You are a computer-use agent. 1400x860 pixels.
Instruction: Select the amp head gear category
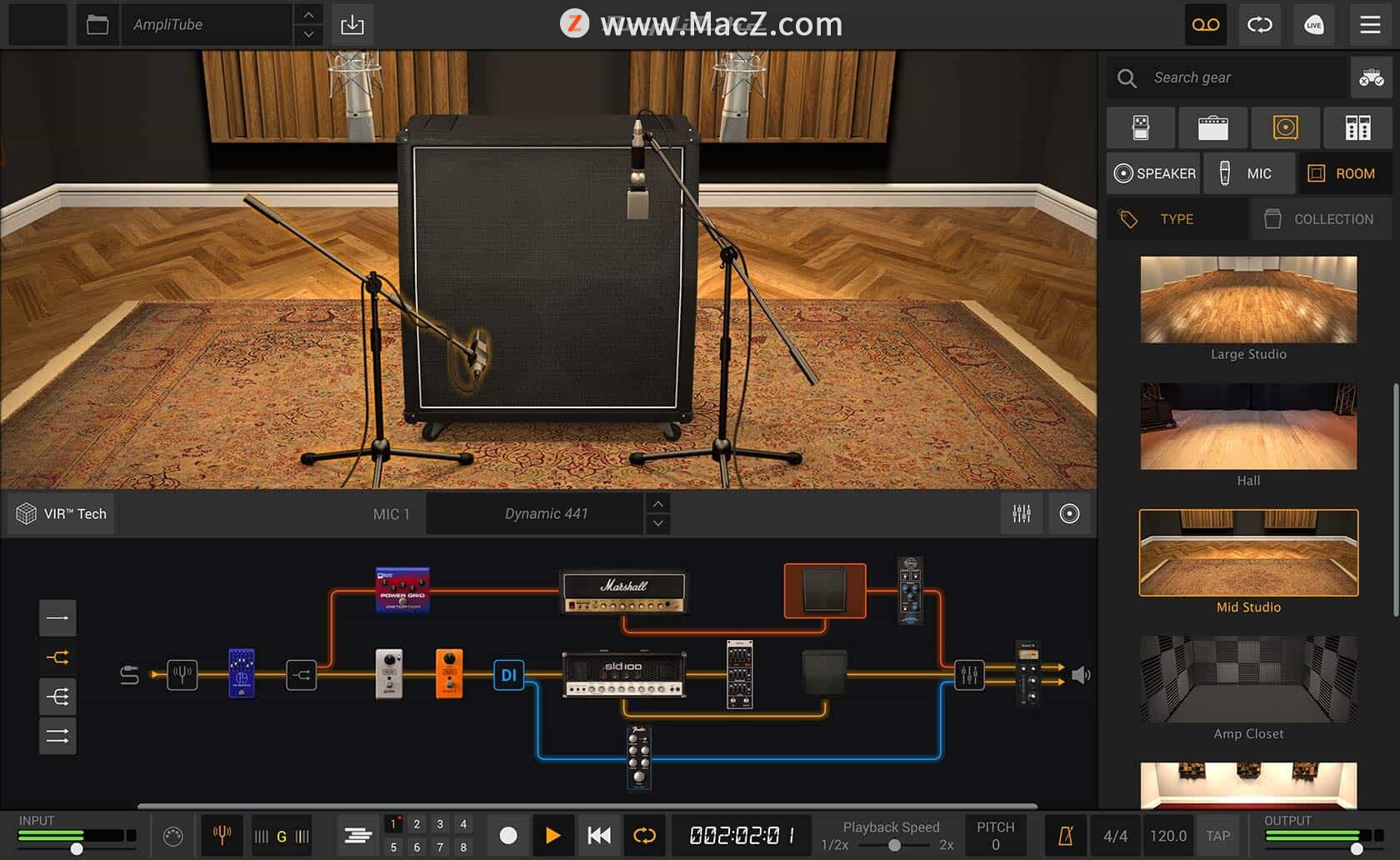click(1213, 127)
